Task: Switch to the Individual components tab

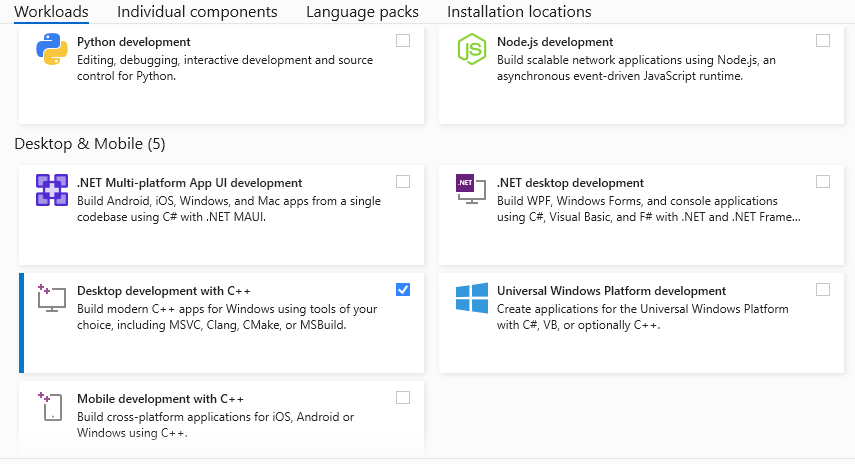Action: (197, 12)
